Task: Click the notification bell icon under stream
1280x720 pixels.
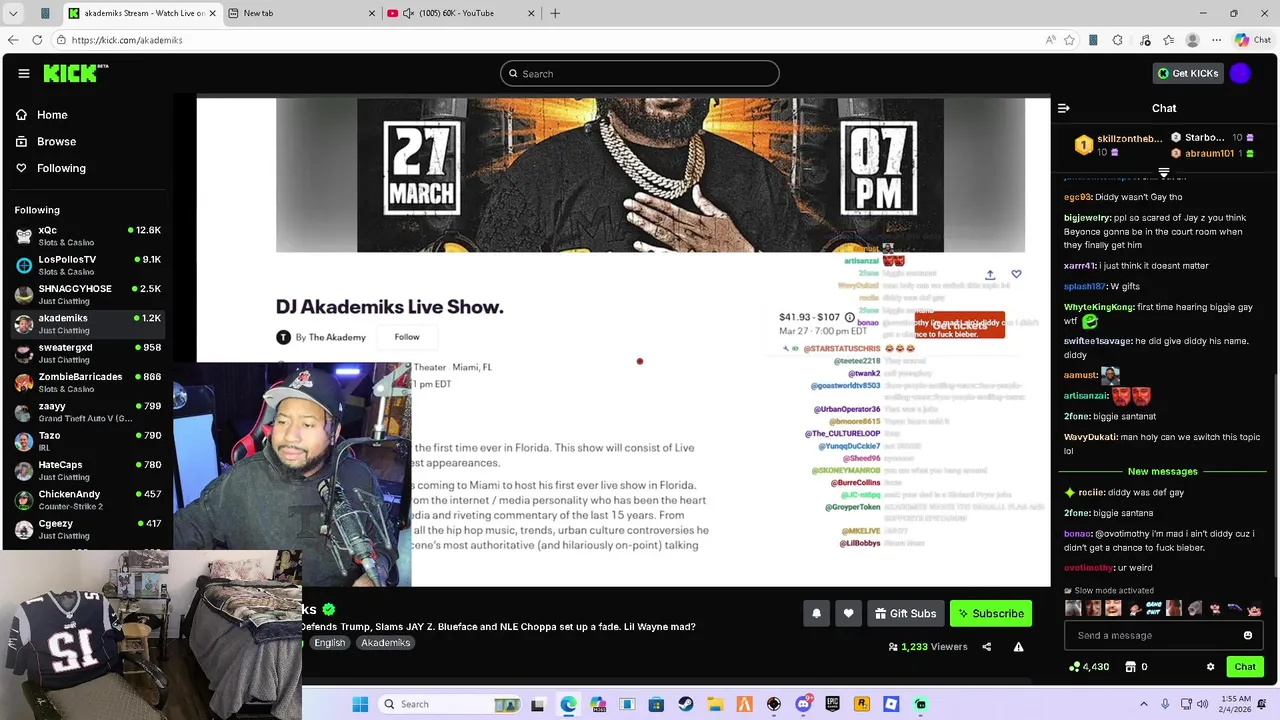Action: coord(816,613)
